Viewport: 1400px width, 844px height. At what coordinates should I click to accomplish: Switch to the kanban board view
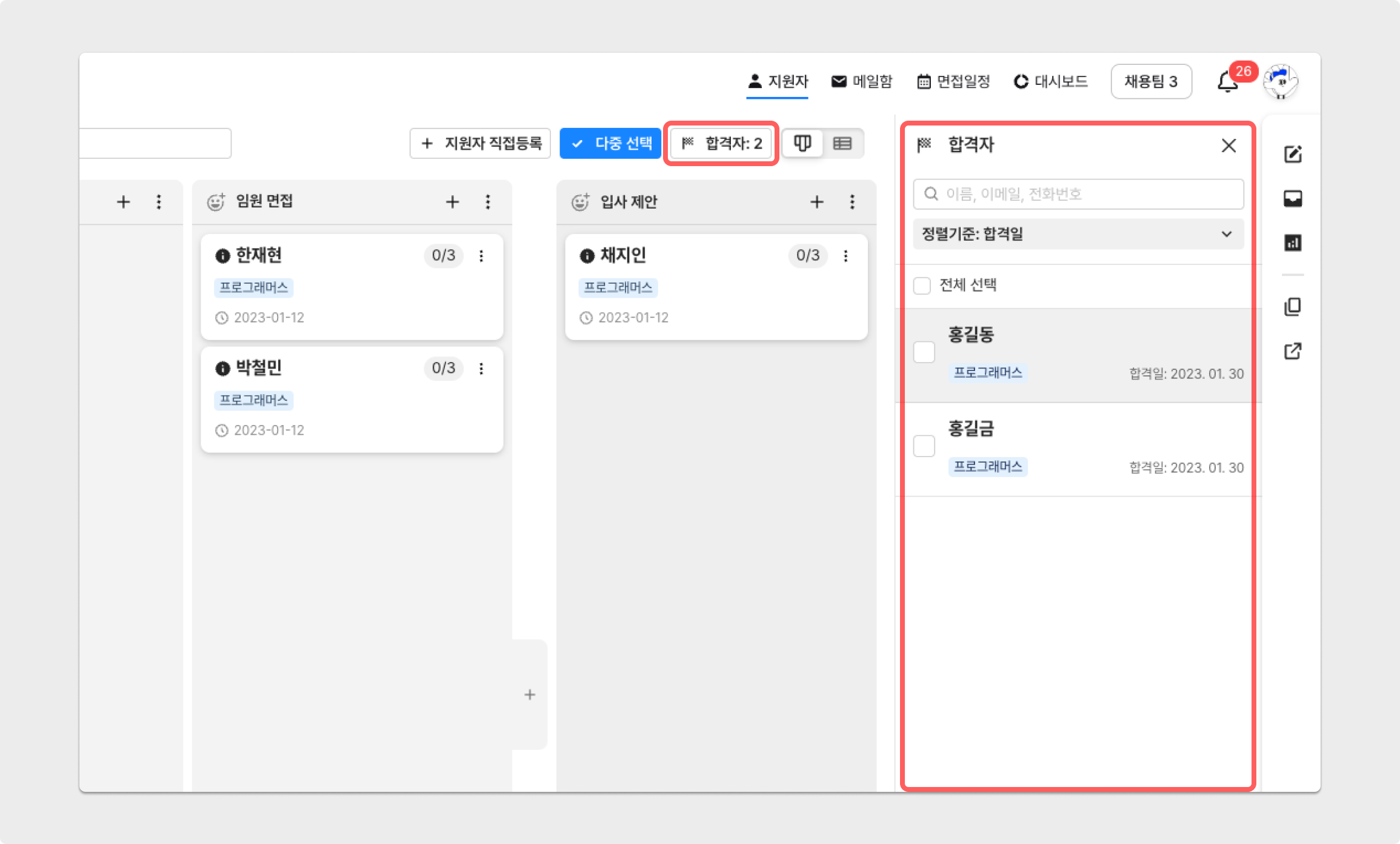click(802, 144)
